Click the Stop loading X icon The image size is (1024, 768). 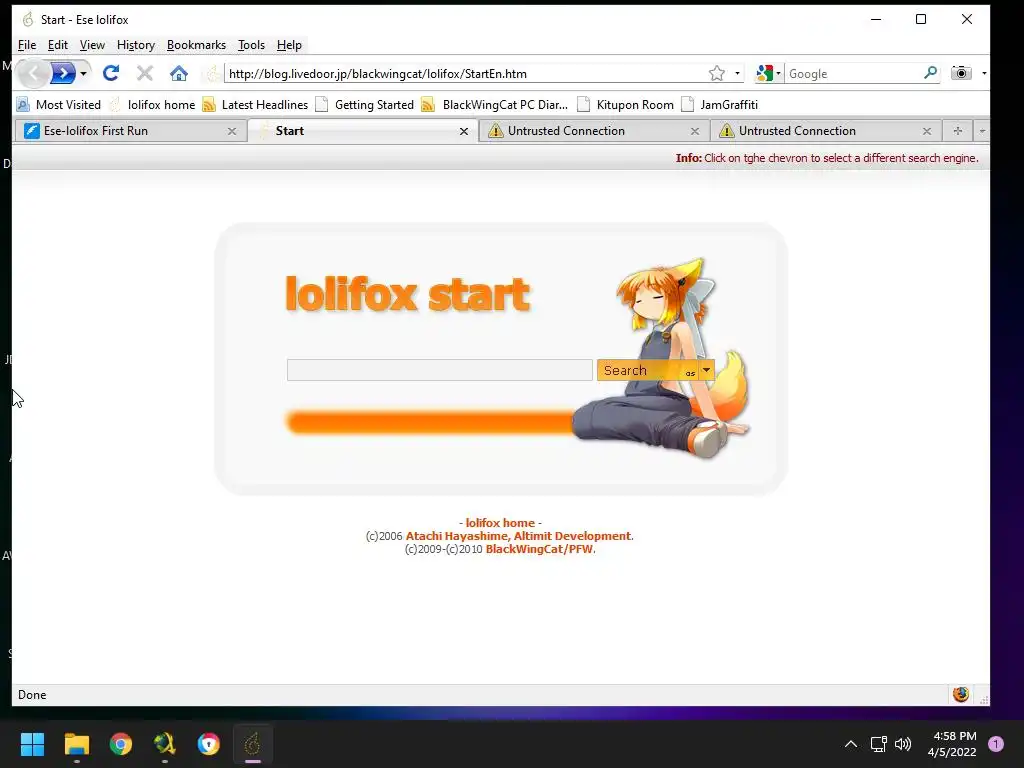145,73
